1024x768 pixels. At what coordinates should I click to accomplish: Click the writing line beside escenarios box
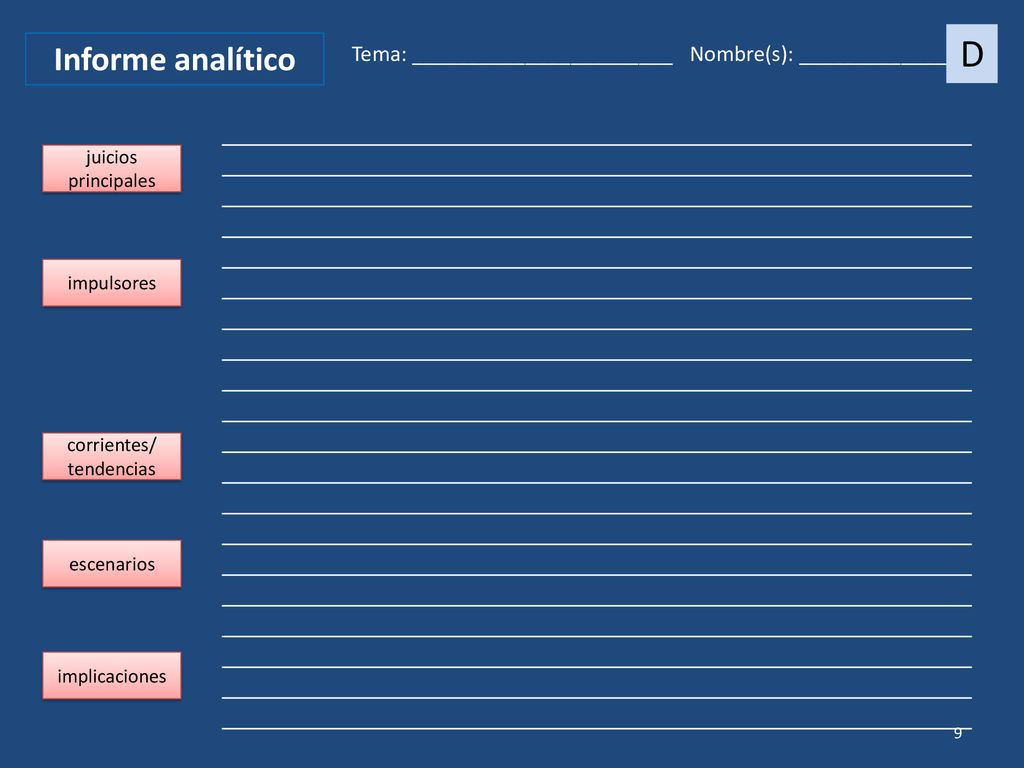[597, 574]
